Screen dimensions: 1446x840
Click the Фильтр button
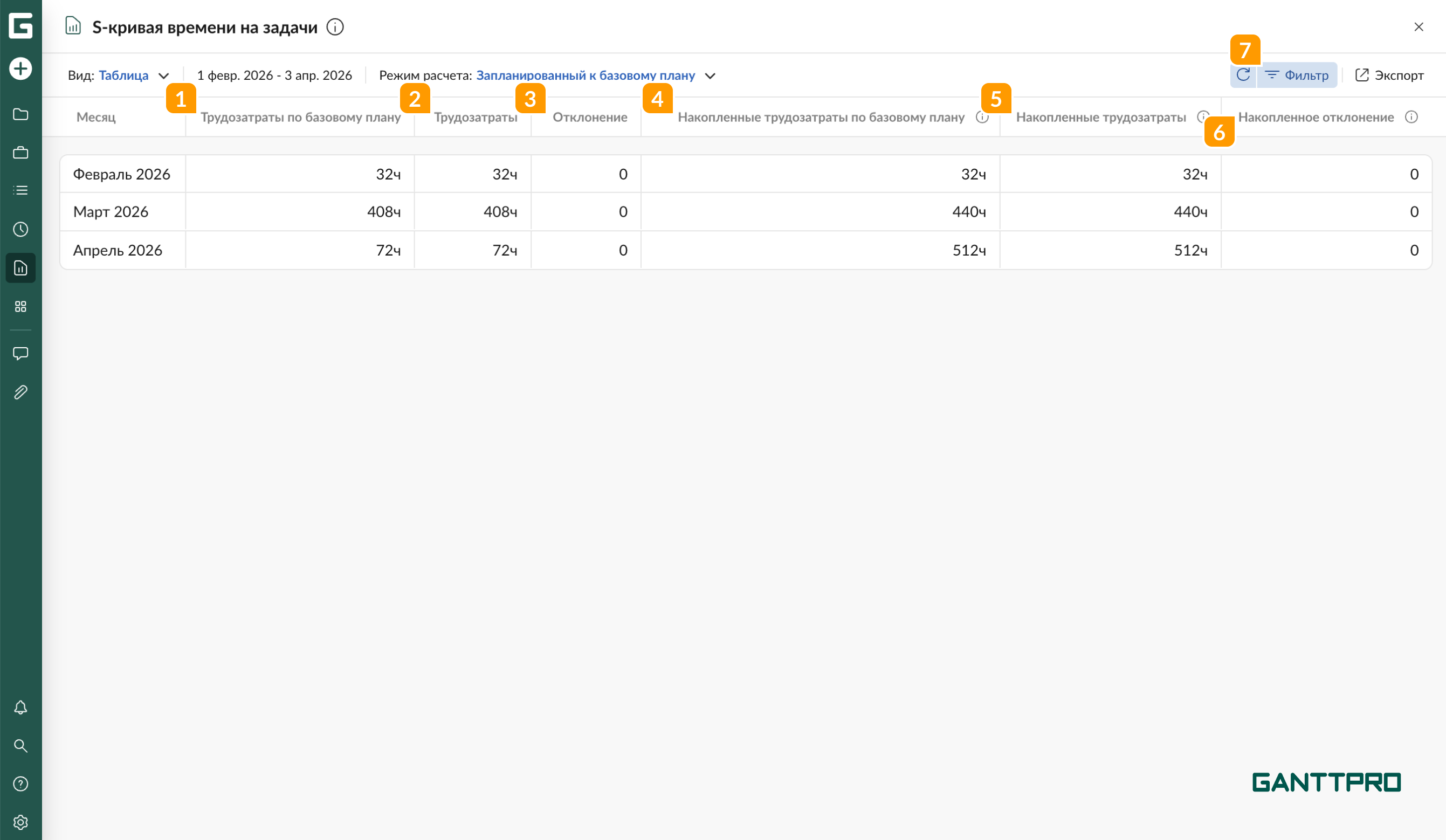[x=1297, y=75]
